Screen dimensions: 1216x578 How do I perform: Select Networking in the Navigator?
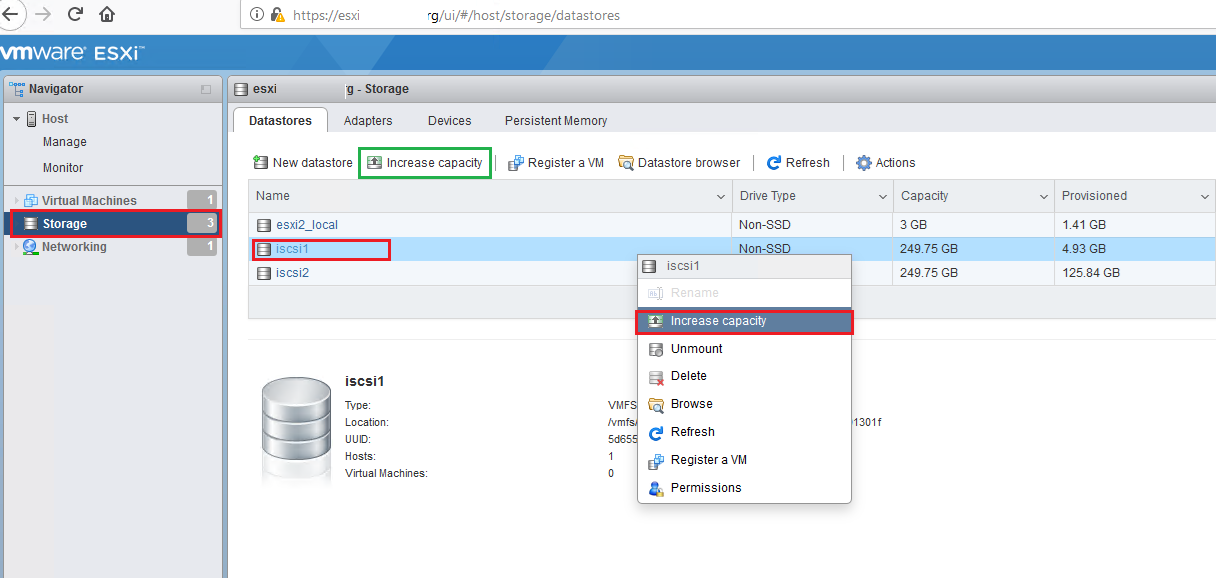(x=74, y=247)
